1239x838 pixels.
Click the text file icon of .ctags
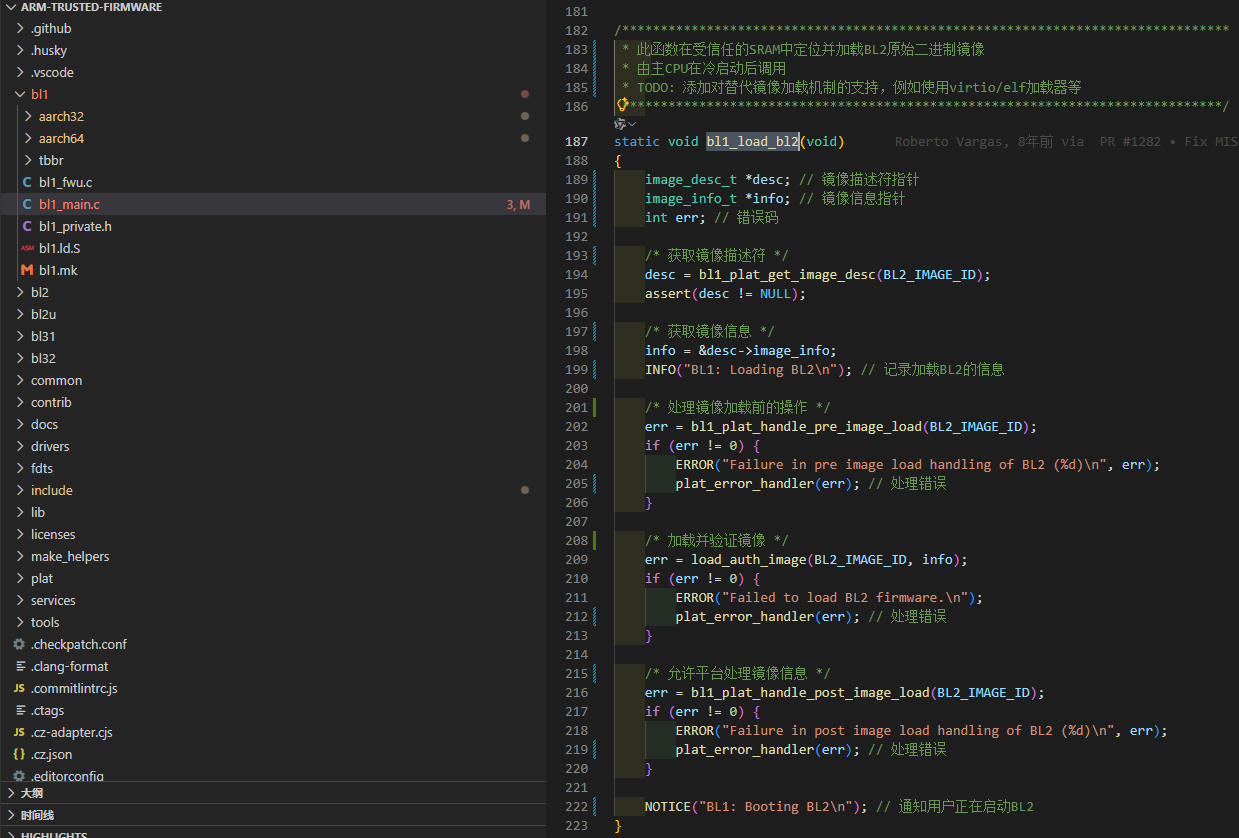(19, 710)
